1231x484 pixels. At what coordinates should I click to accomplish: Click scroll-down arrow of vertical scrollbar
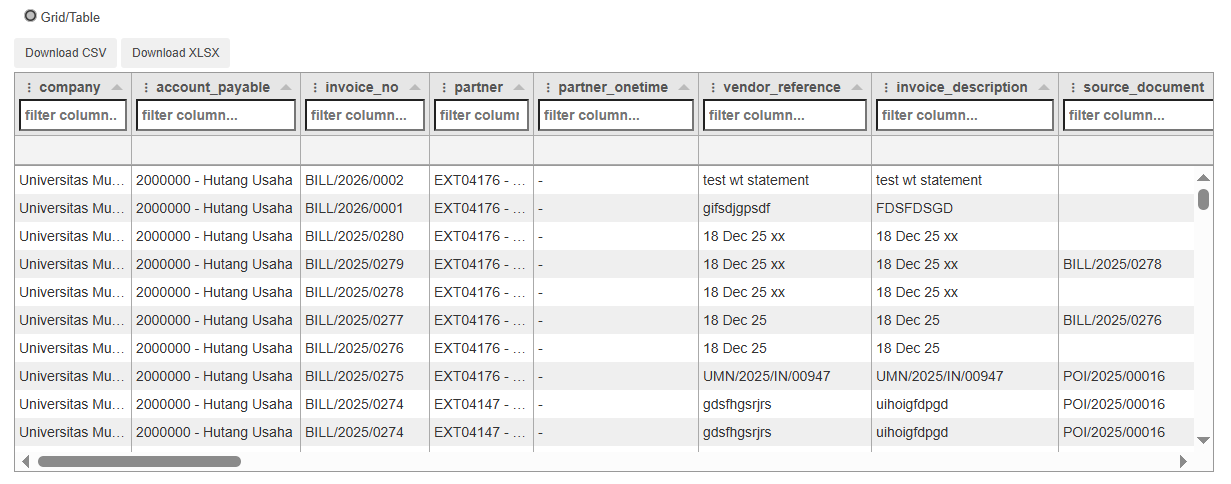click(x=1203, y=440)
